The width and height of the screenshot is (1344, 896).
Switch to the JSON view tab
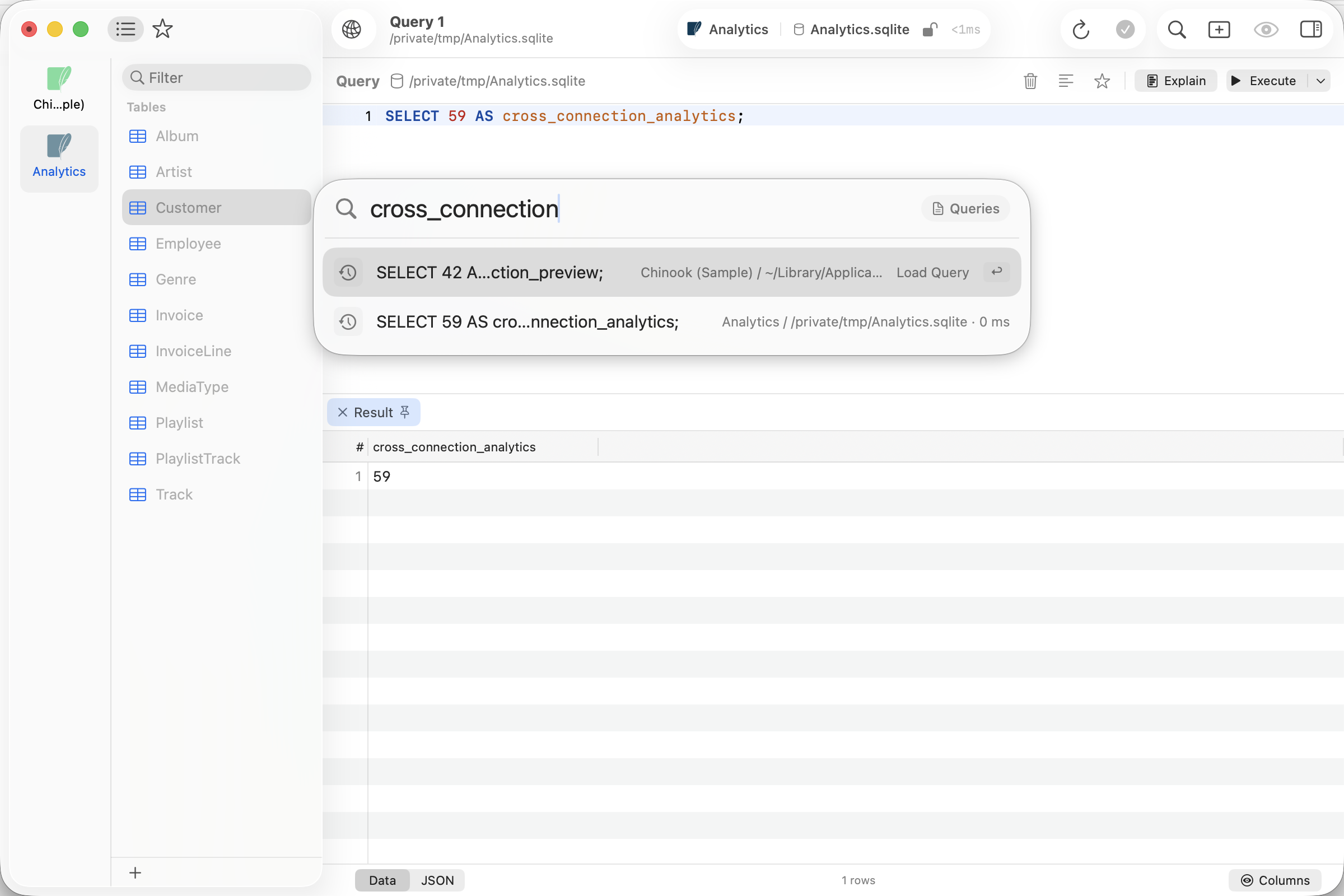point(437,880)
